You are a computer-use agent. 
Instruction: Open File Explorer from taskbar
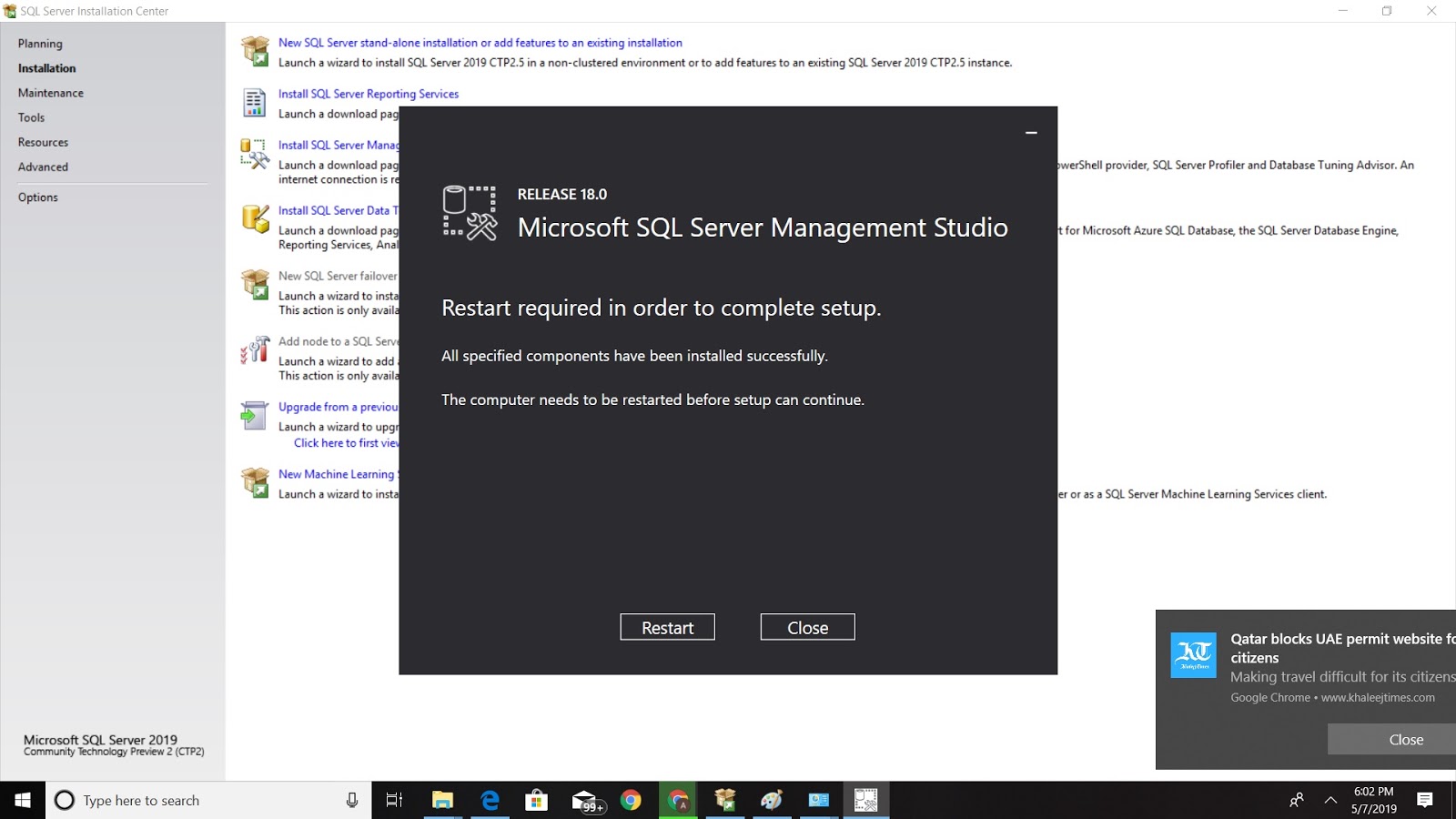[x=442, y=800]
